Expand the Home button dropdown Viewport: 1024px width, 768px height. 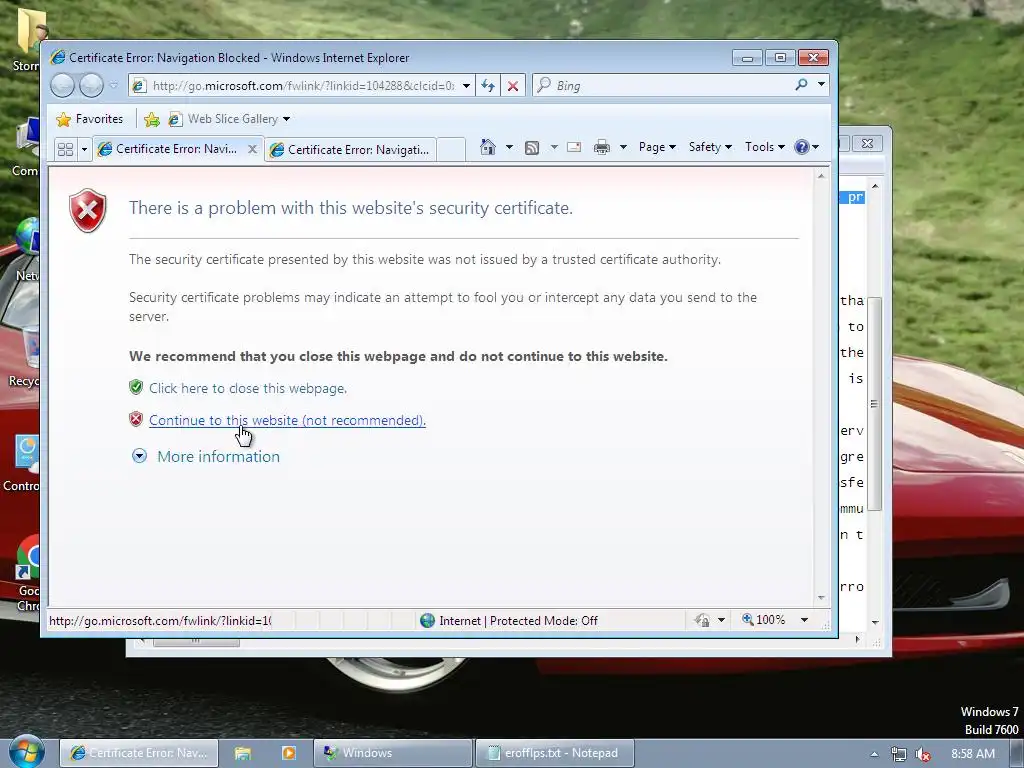[509, 147]
